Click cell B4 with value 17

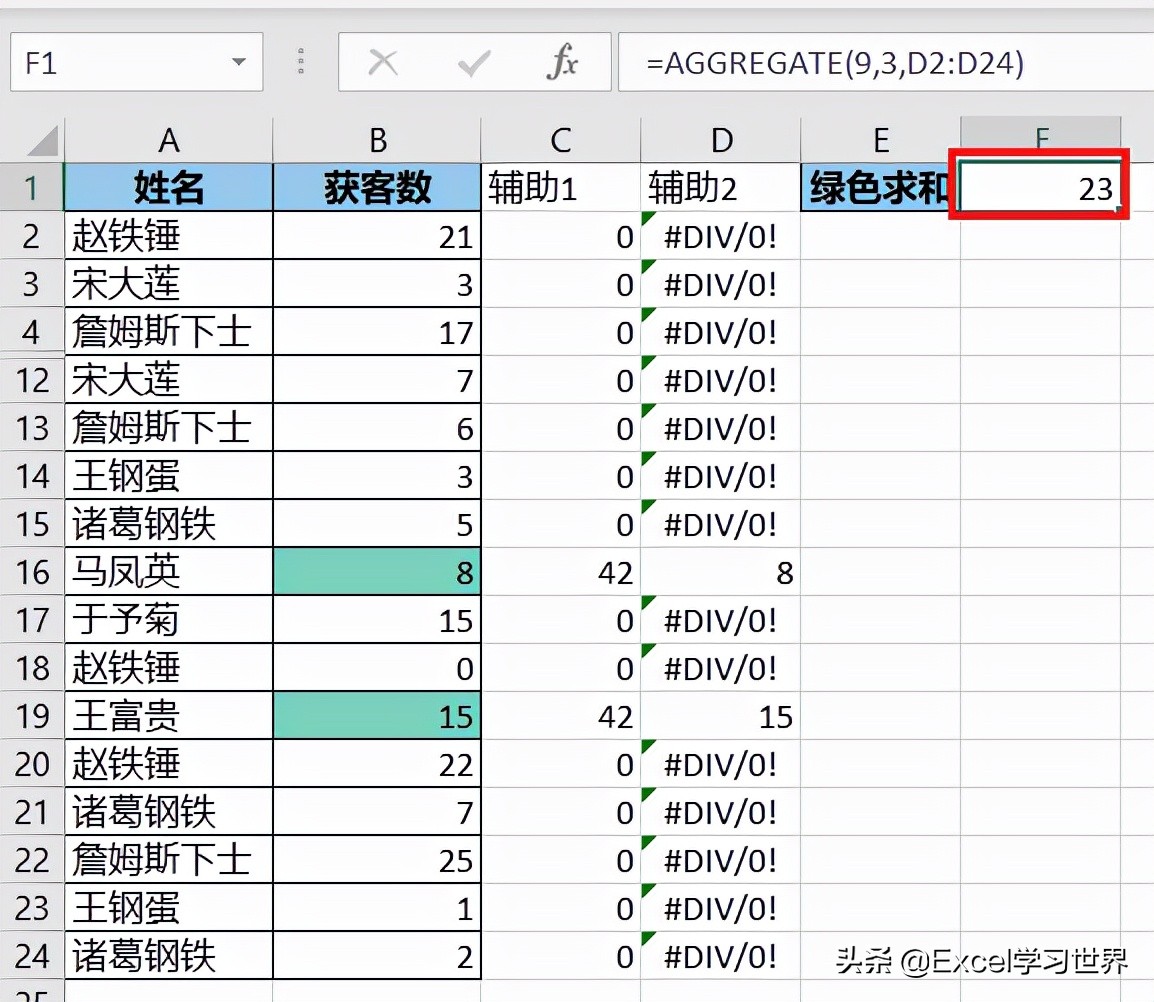tap(377, 332)
